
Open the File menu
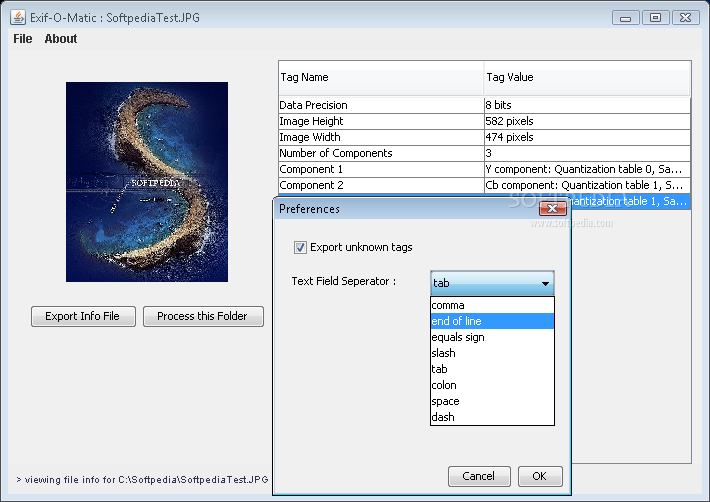[x=23, y=39]
